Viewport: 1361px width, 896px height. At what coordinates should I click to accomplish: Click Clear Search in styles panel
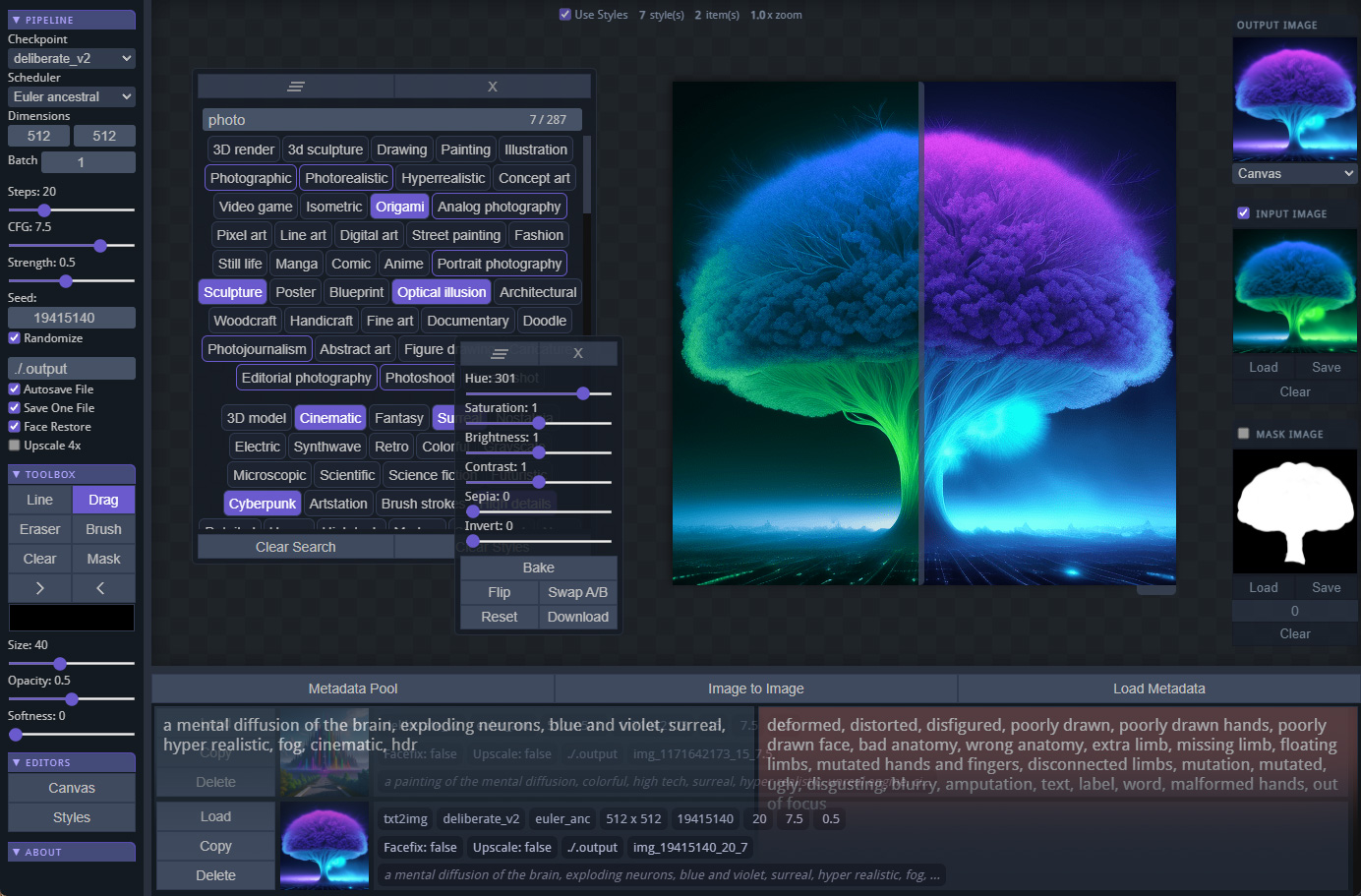(x=296, y=547)
